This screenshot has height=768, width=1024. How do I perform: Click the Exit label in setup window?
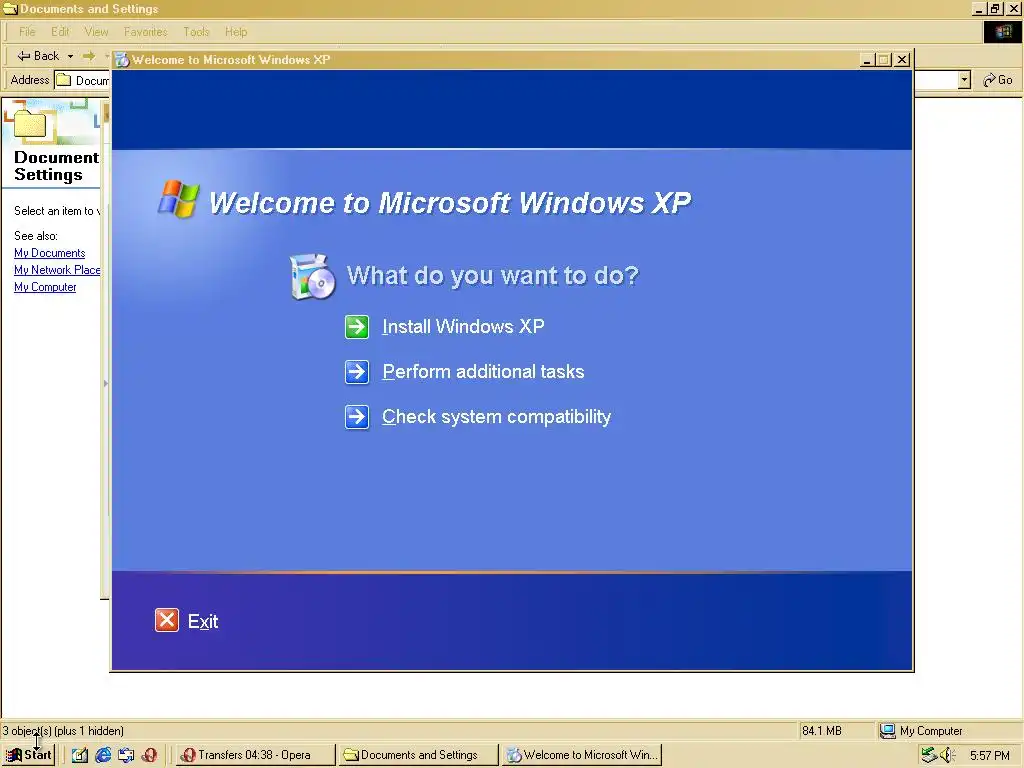tap(203, 621)
